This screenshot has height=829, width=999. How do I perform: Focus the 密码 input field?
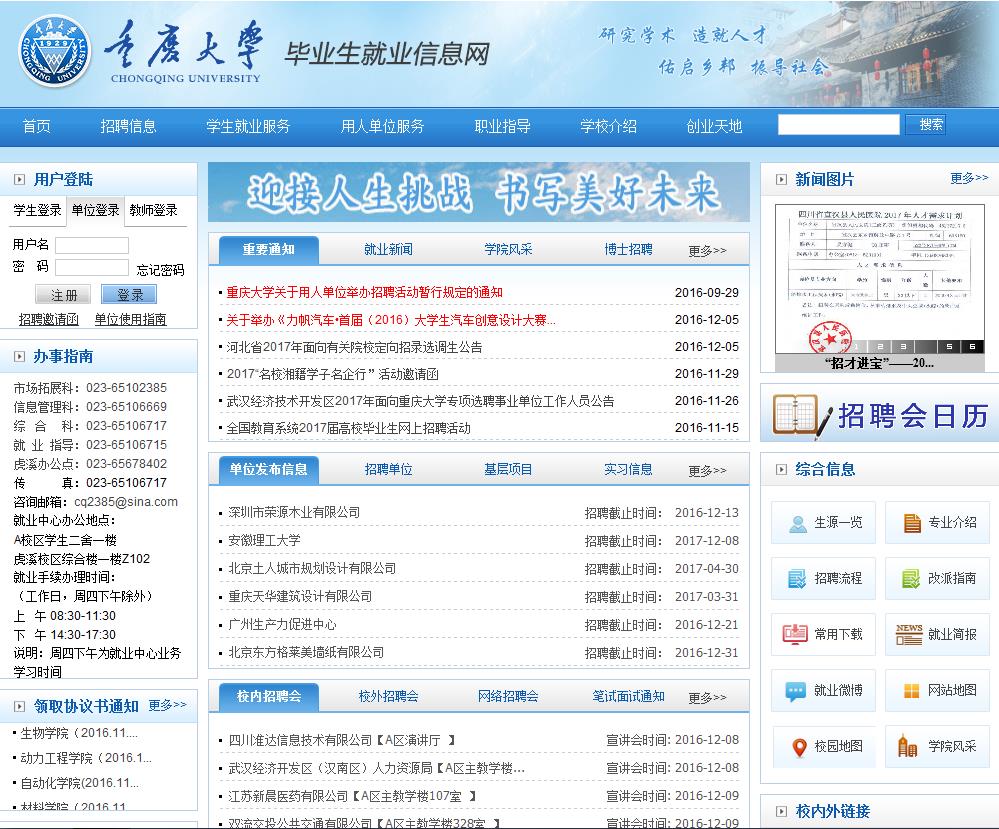pyautogui.click(x=92, y=267)
